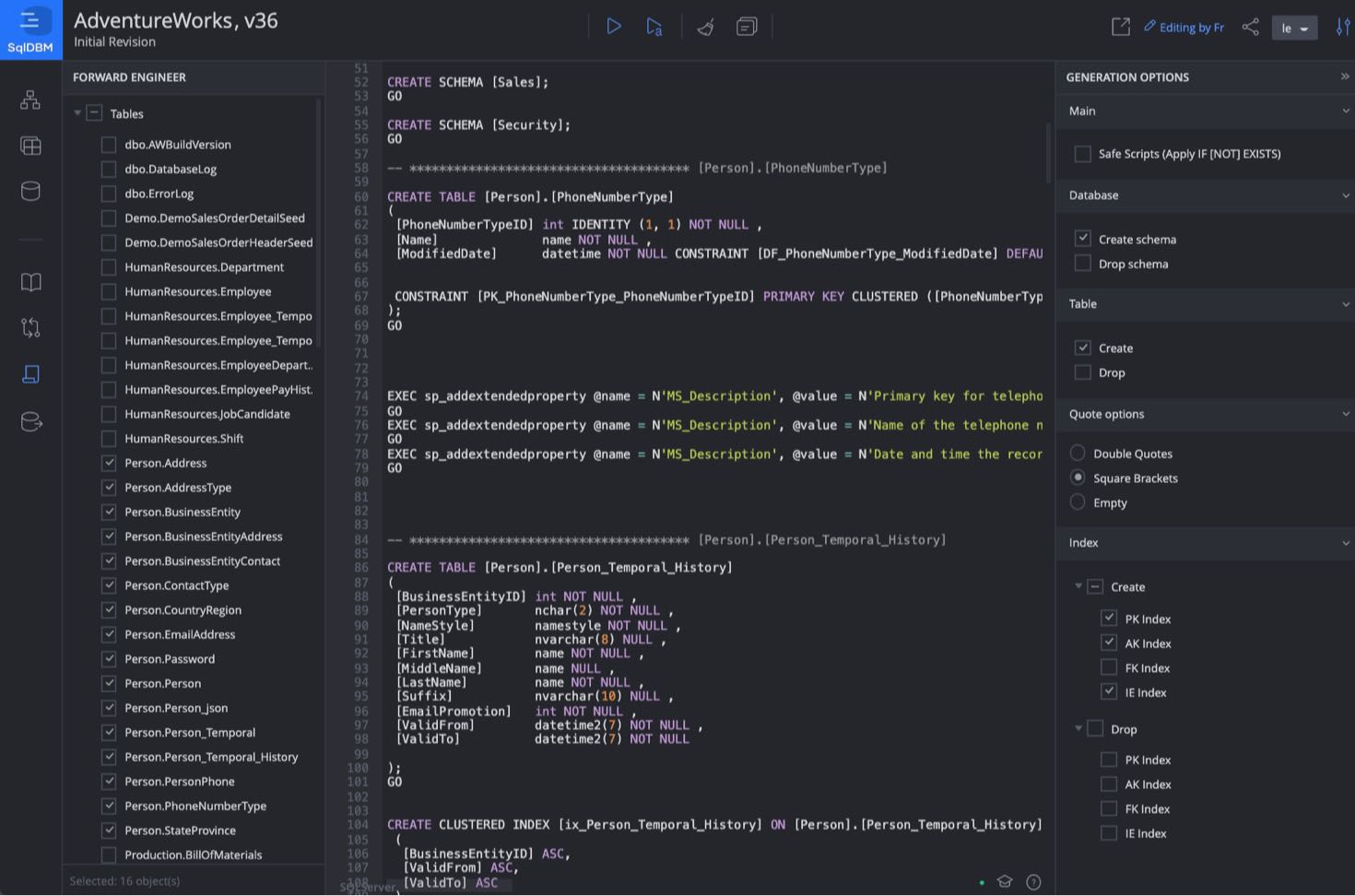Click the code editor vertical scrollbar thumb

tap(1048, 152)
